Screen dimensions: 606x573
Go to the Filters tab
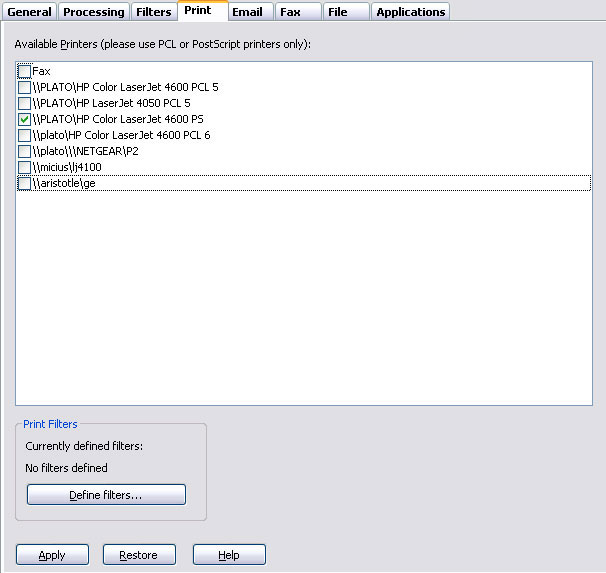153,12
